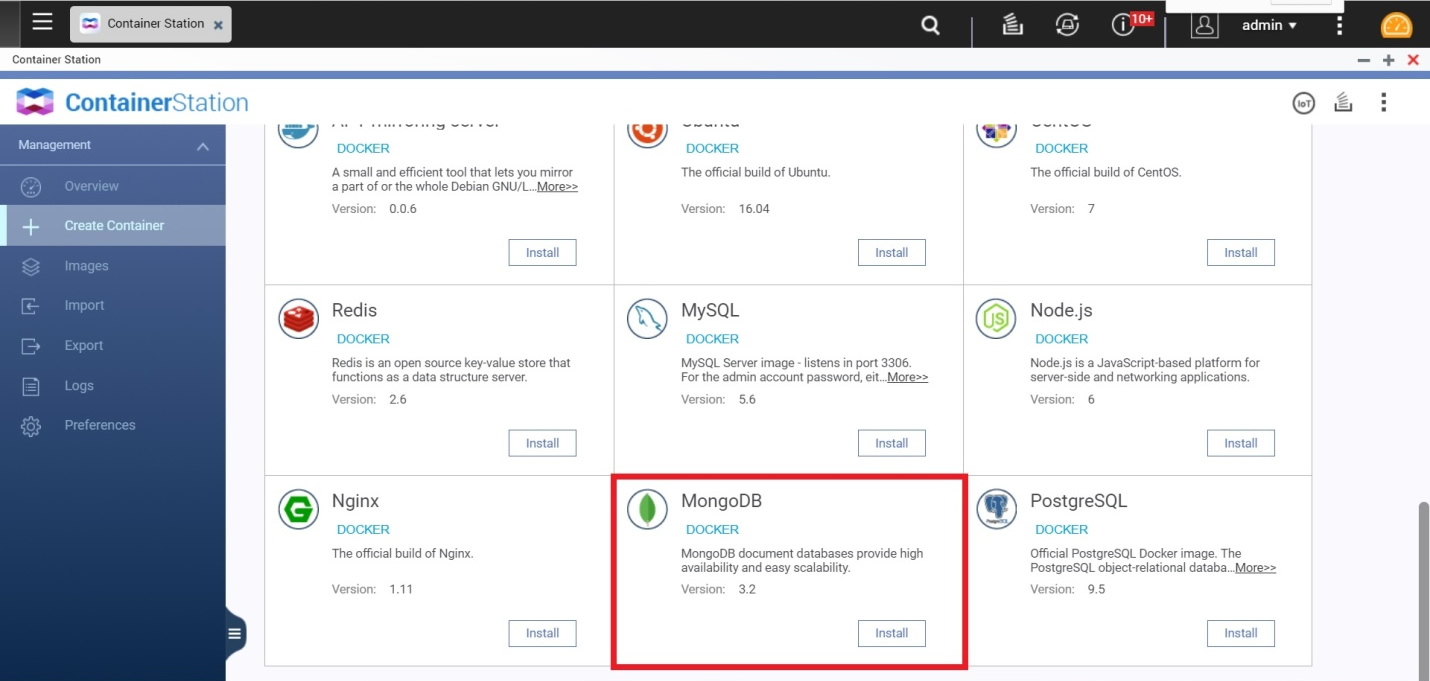Viewport: 1430px width, 681px height.
Task: Open Import in sidebar
Action: tap(112, 306)
